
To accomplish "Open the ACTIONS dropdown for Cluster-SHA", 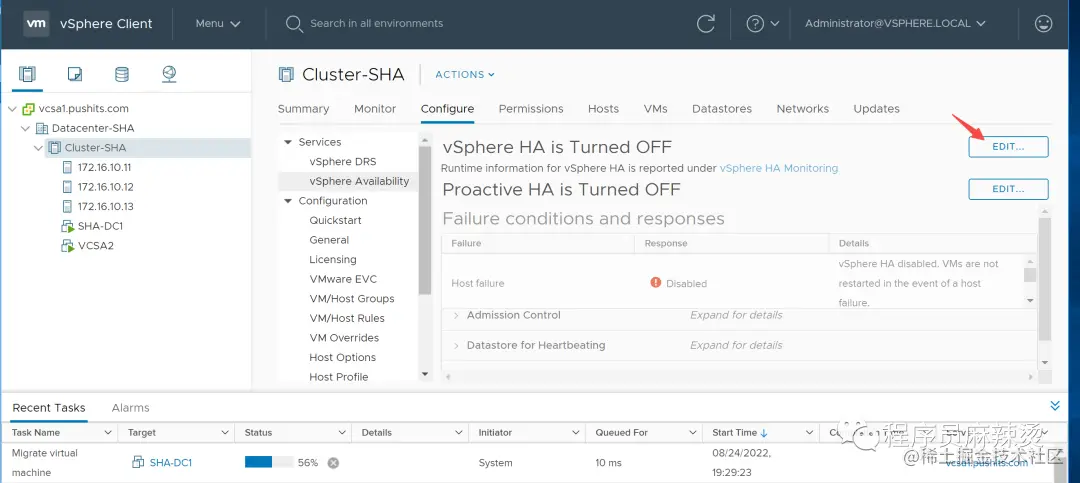I will (465, 75).
